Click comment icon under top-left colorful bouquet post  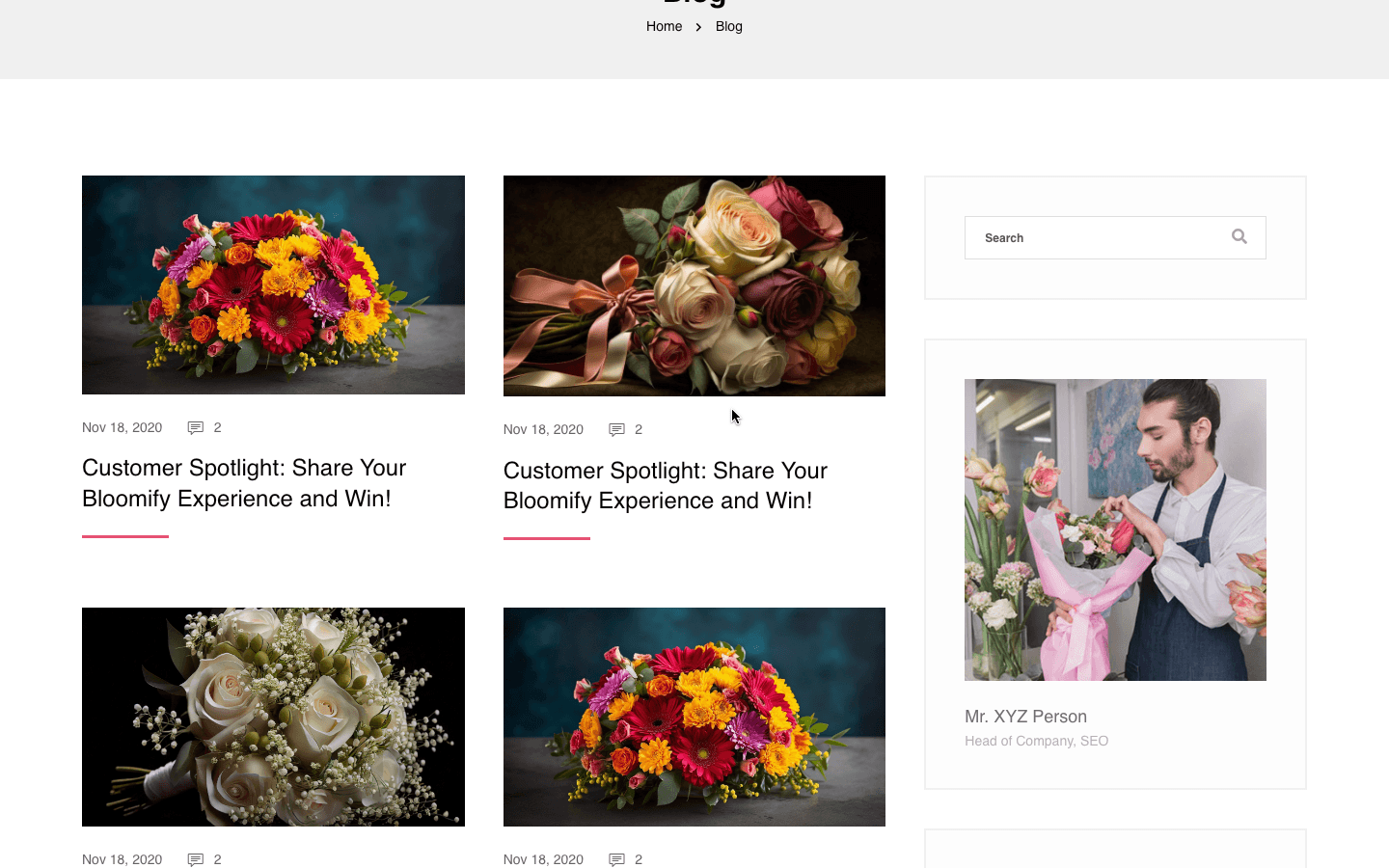click(196, 428)
